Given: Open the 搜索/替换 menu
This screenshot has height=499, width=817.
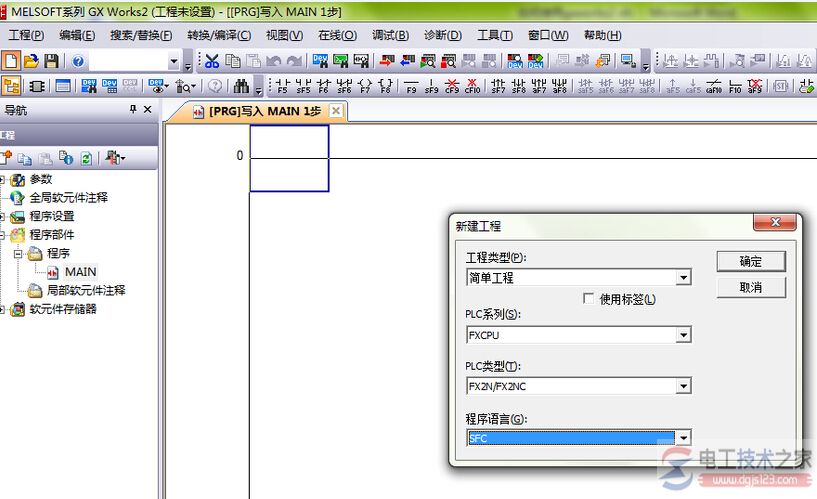Looking at the screenshot, I should [x=141, y=35].
